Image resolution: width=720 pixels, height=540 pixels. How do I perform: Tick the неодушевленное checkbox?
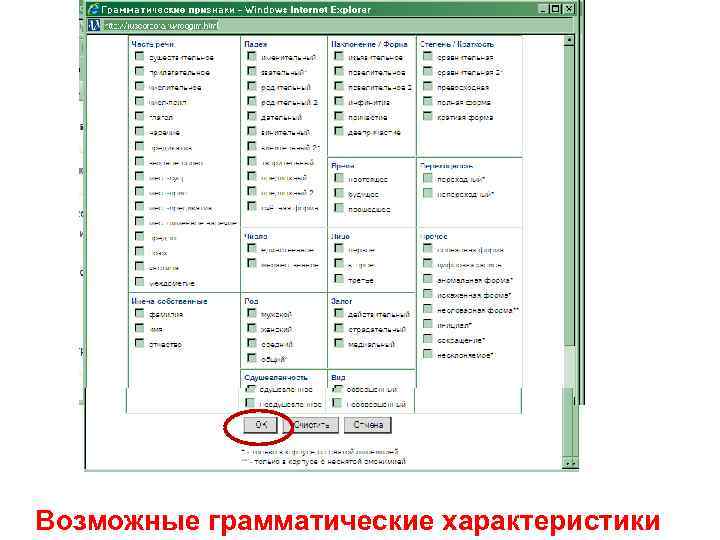pos(250,403)
